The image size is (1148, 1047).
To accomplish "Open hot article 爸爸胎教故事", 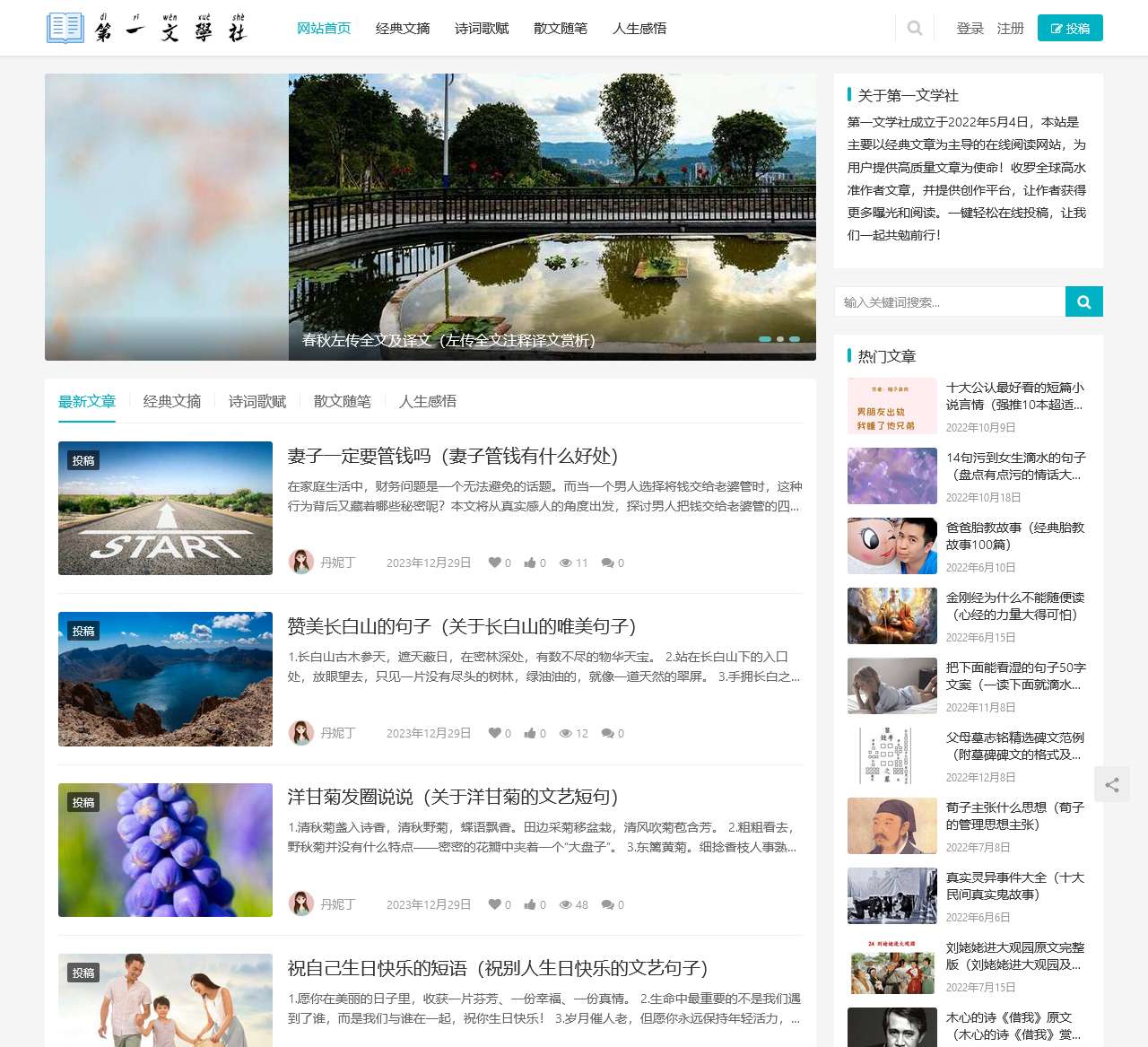I will [x=1015, y=536].
